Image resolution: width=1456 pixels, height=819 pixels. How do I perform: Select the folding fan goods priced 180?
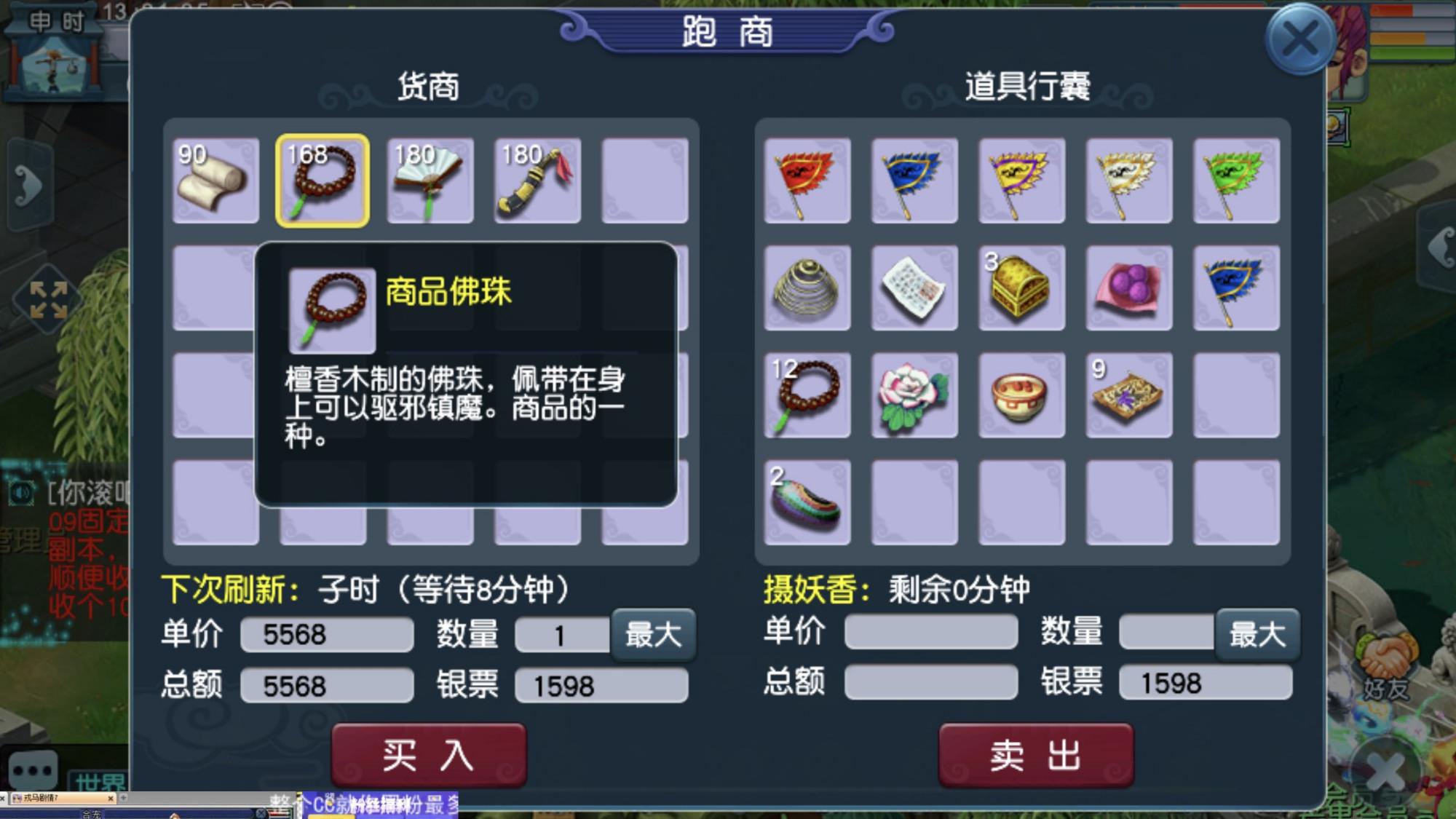coord(430,181)
